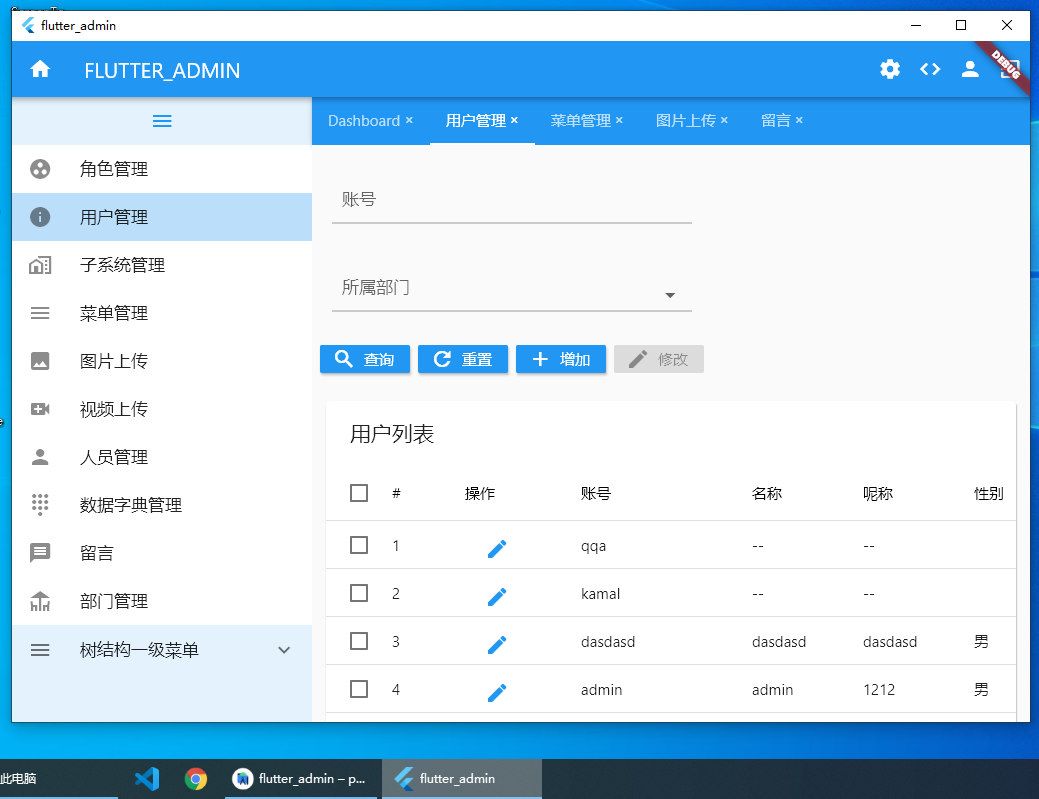This screenshot has width=1039, height=799.
Task: Click the 角色管理 sidebar icon
Action: (x=40, y=169)
